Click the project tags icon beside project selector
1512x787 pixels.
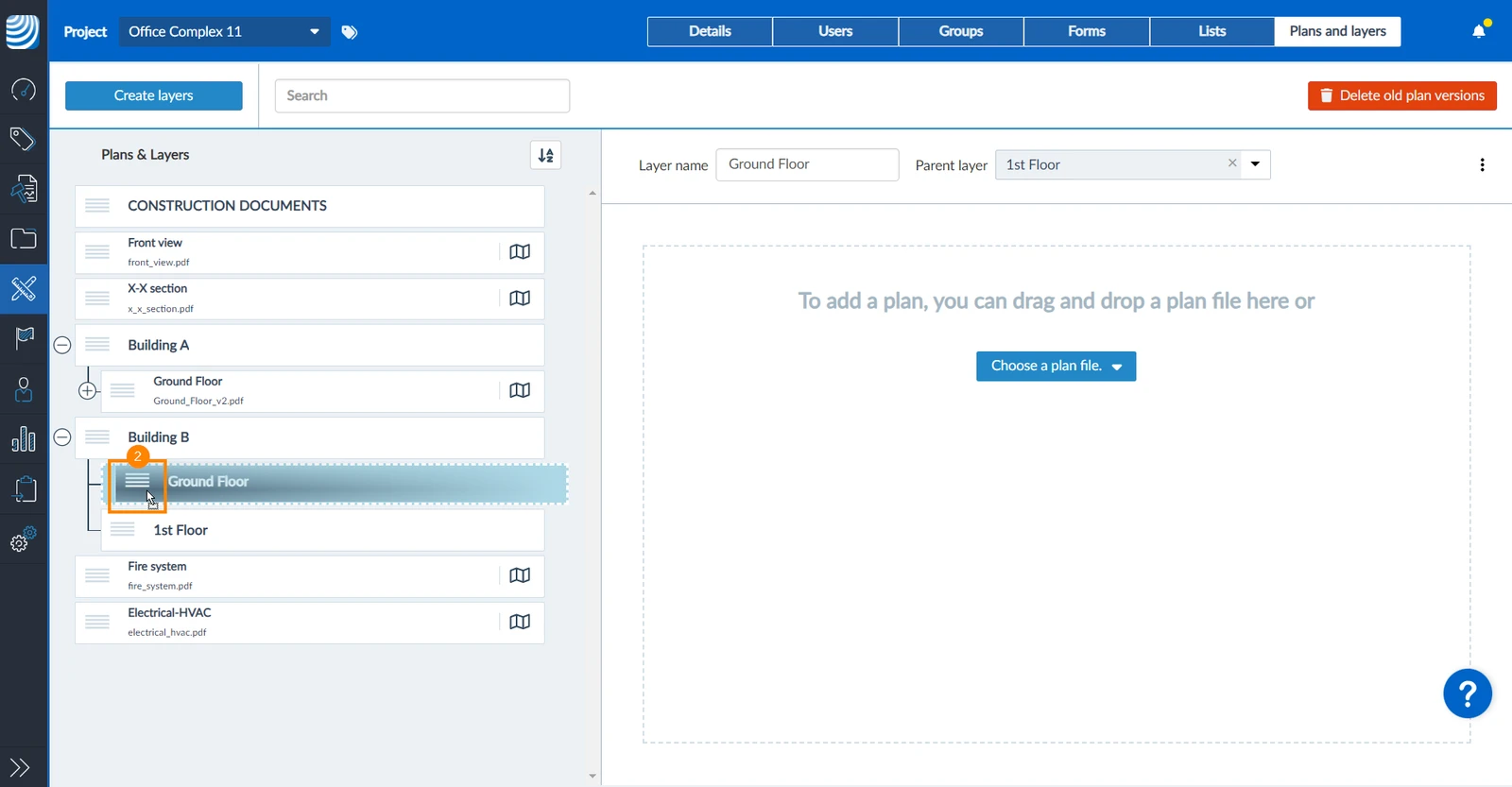pyautogui.click(x=350, y=32)
